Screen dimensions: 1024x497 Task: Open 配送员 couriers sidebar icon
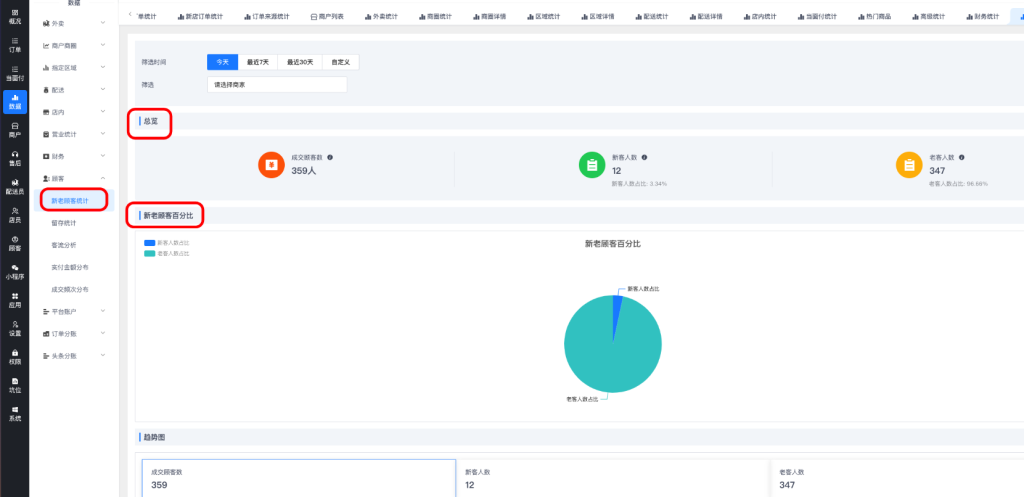14,186
